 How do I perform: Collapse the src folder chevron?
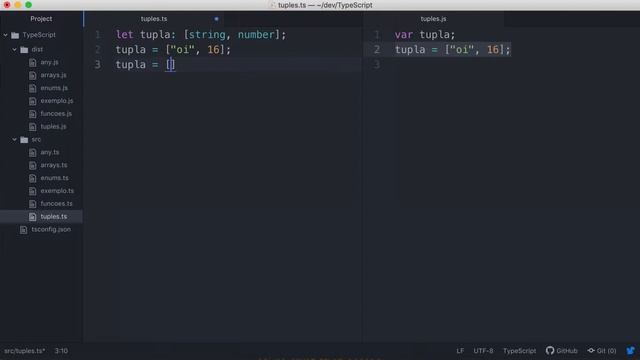[14, 140]
